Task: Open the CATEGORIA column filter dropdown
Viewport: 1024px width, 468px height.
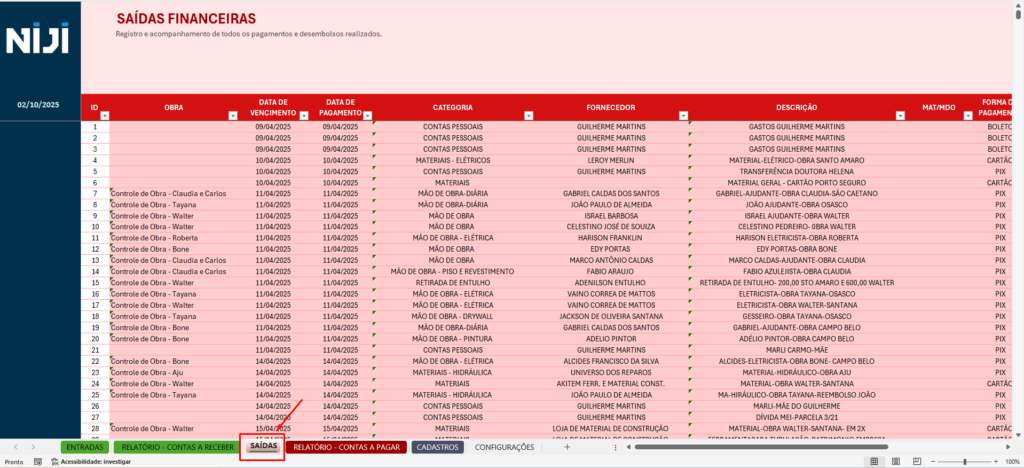Action: (526, 115)
